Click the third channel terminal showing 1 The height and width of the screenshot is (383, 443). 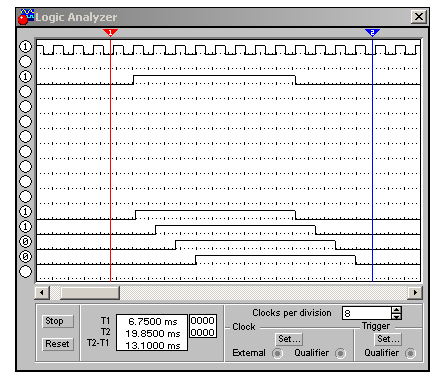coord(26,77)
